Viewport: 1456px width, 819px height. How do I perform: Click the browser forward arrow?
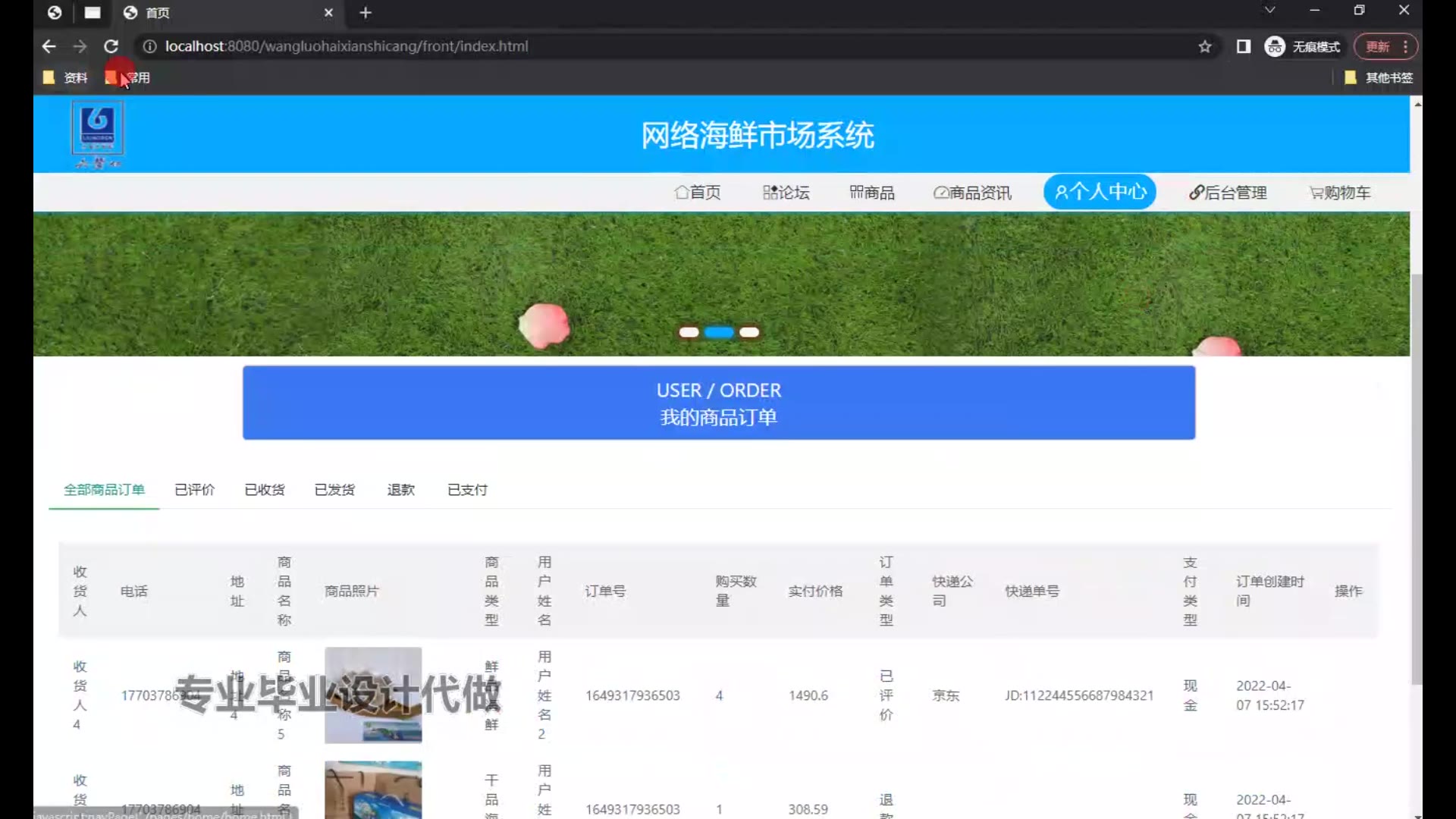(x=80, y=46)
